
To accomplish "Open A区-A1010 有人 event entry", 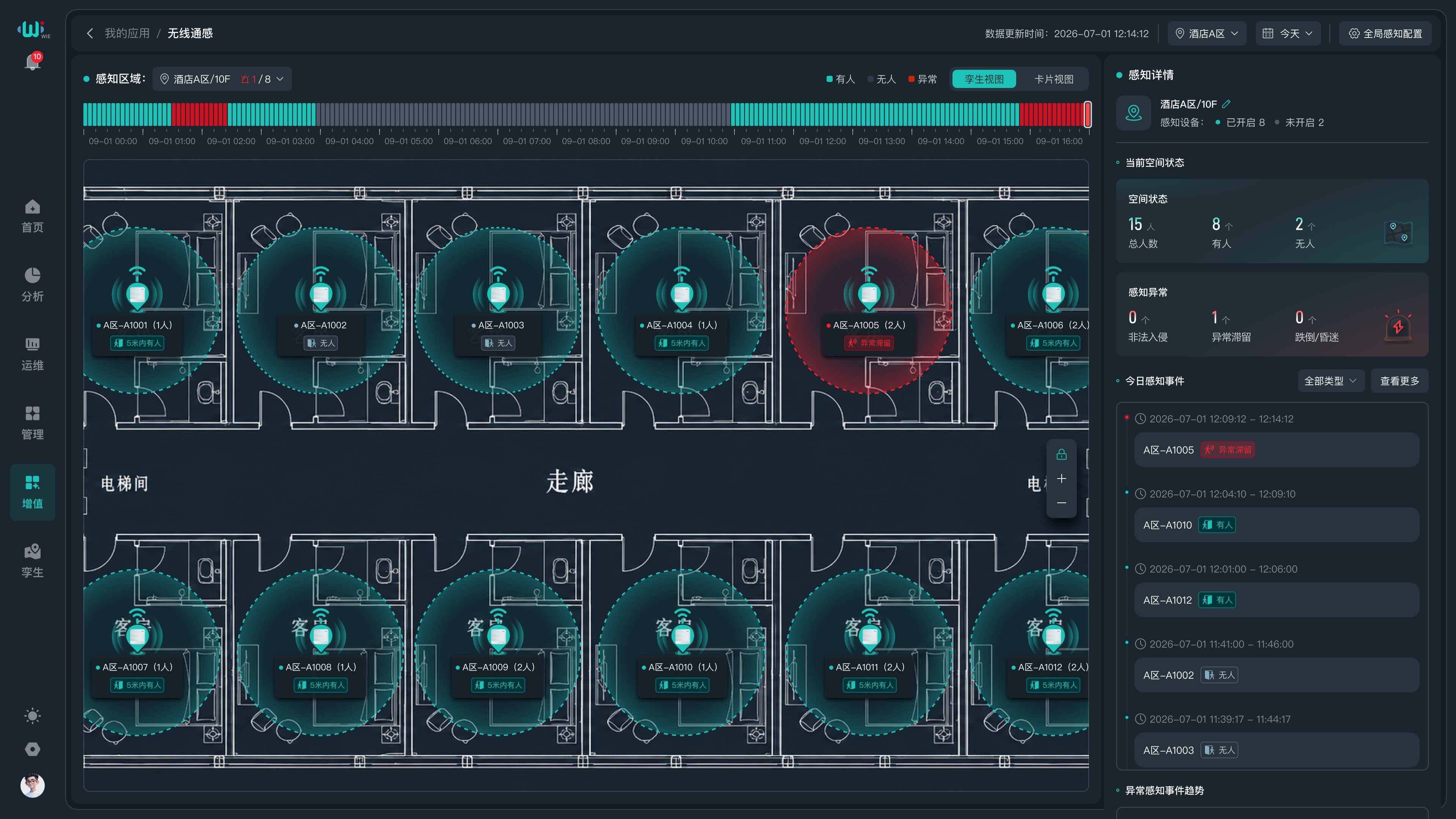I will [x=1276, y=525].
